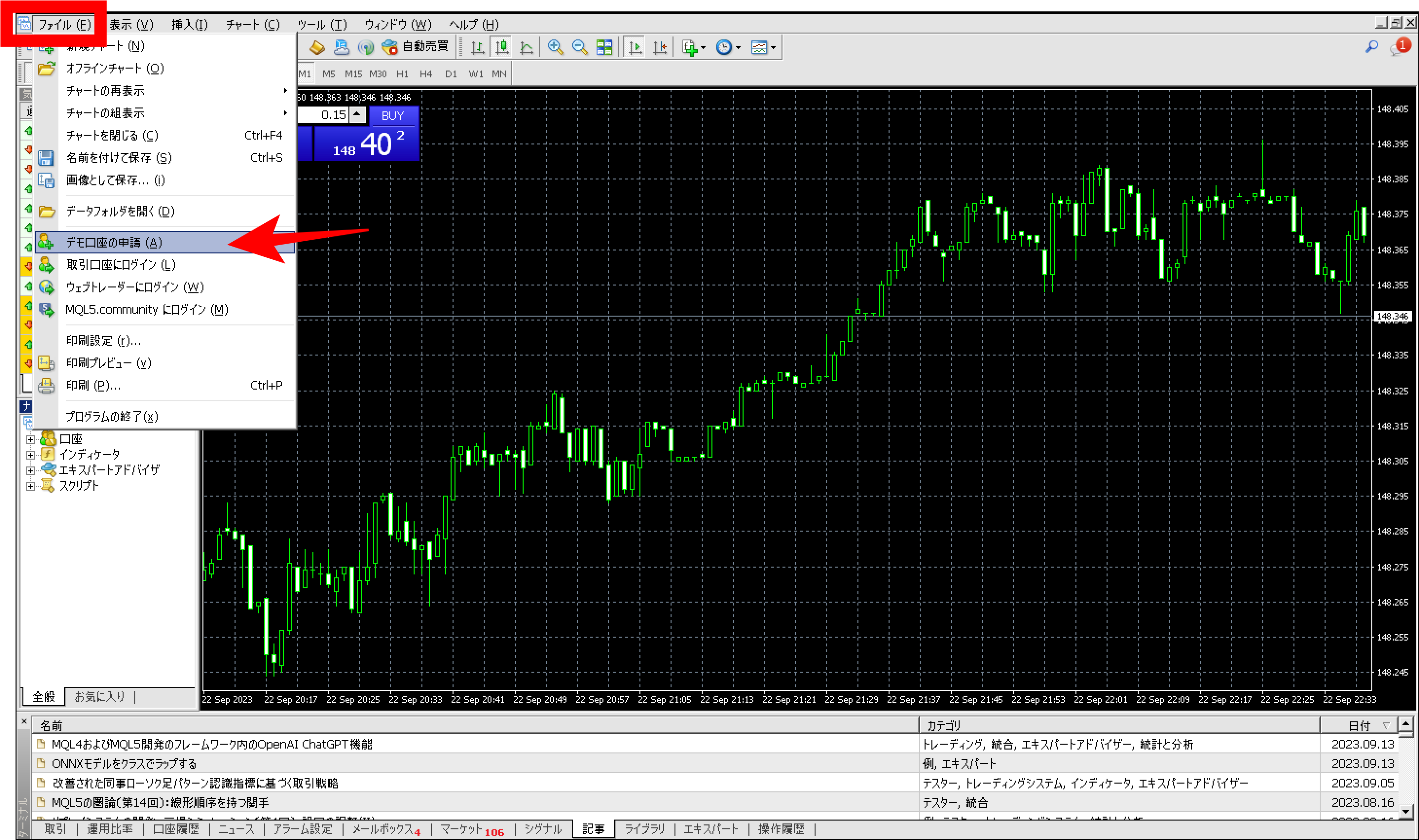1419x840 pixels.
Task: Increase lot volume with up arrow
Action: (x=357, y=113)
